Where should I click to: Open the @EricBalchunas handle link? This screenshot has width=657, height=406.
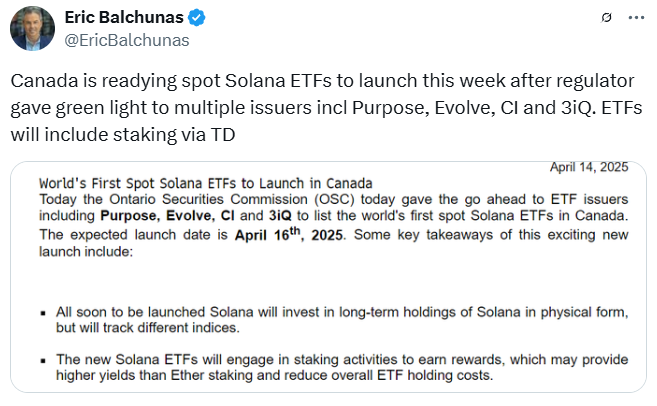pyautogui.click(x=126, y=40)
